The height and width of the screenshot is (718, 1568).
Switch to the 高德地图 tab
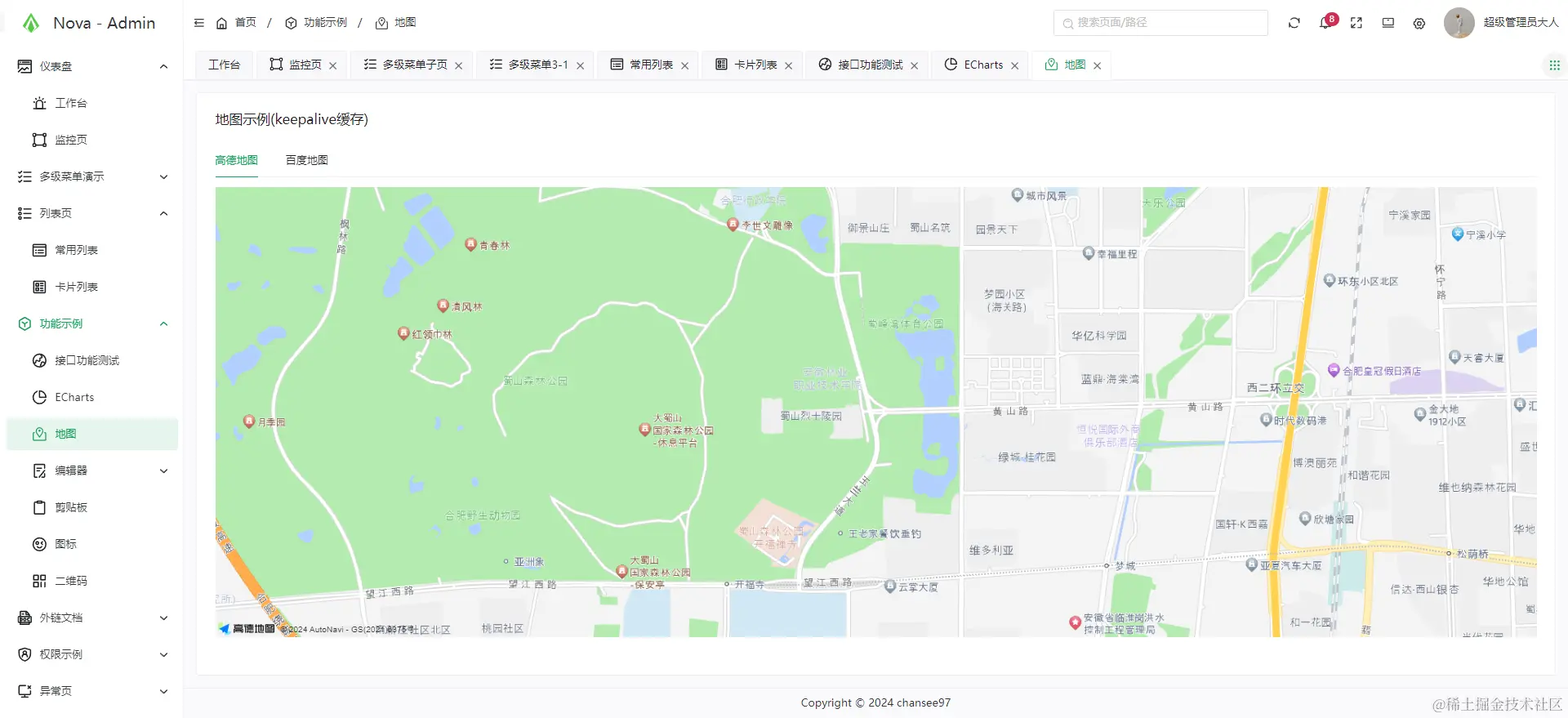[237, 160]
